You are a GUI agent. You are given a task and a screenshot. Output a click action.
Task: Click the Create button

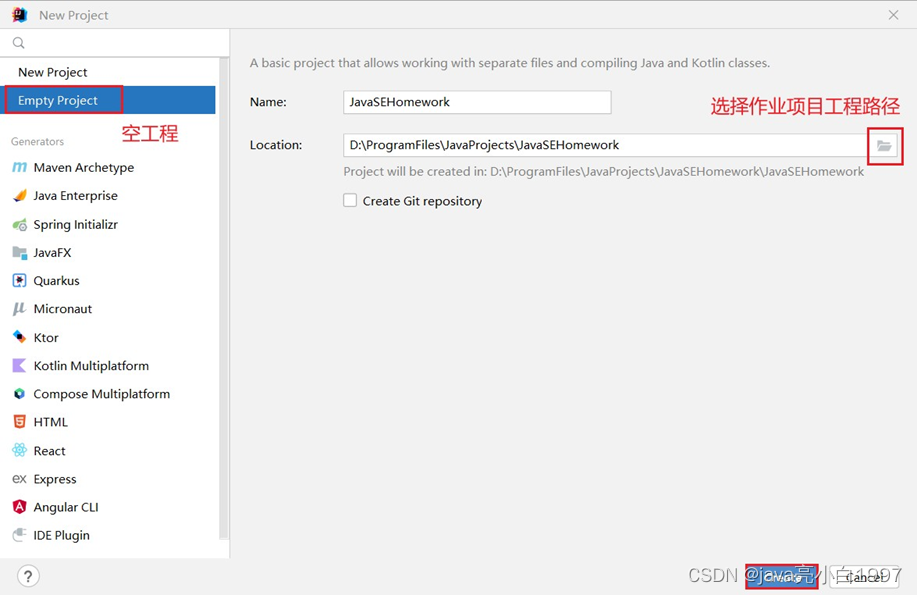pyautogui.click(x=781, y=577)
